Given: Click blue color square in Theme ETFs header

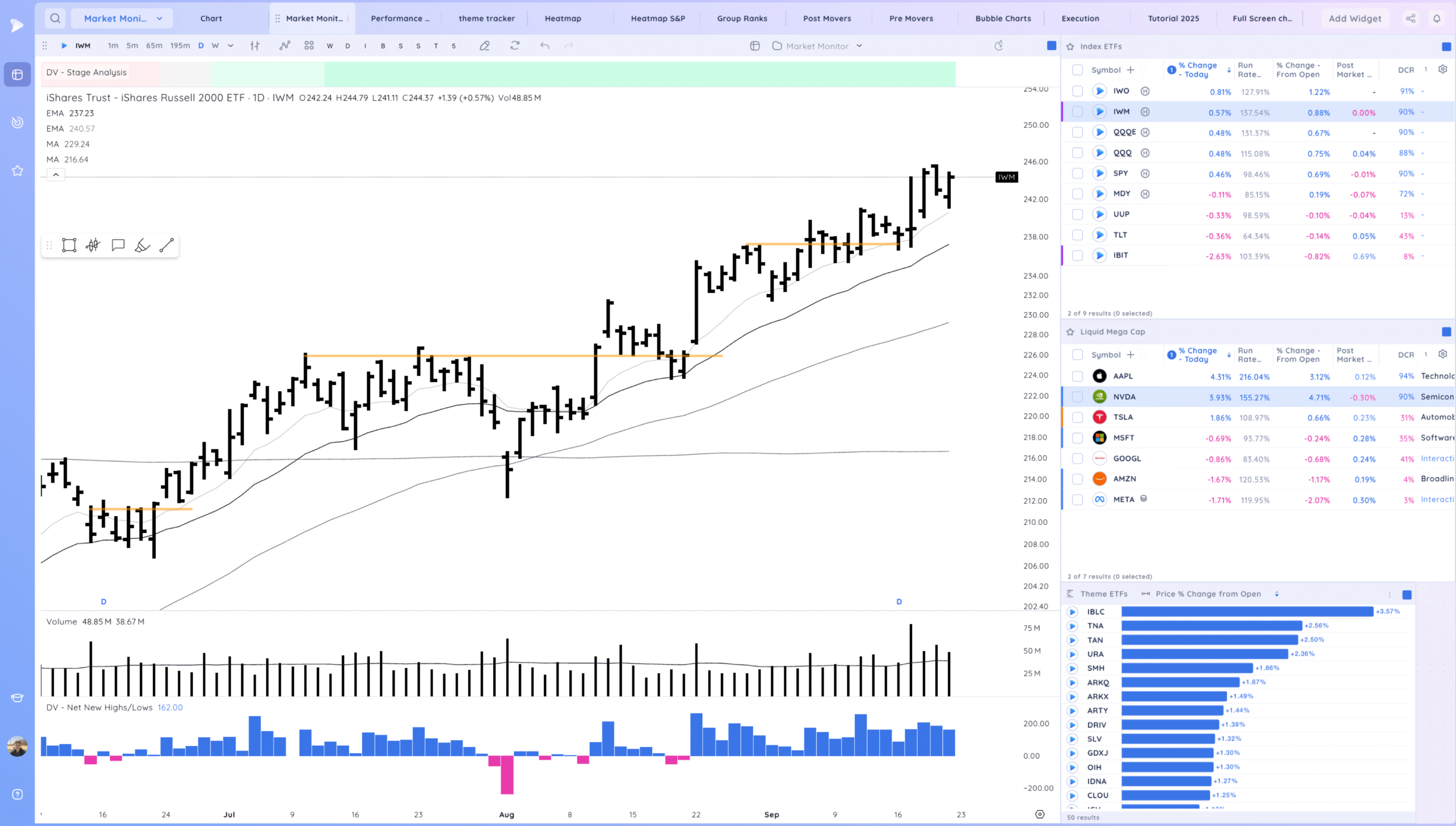Looking at the screenshot, I should pos(1407,595).
